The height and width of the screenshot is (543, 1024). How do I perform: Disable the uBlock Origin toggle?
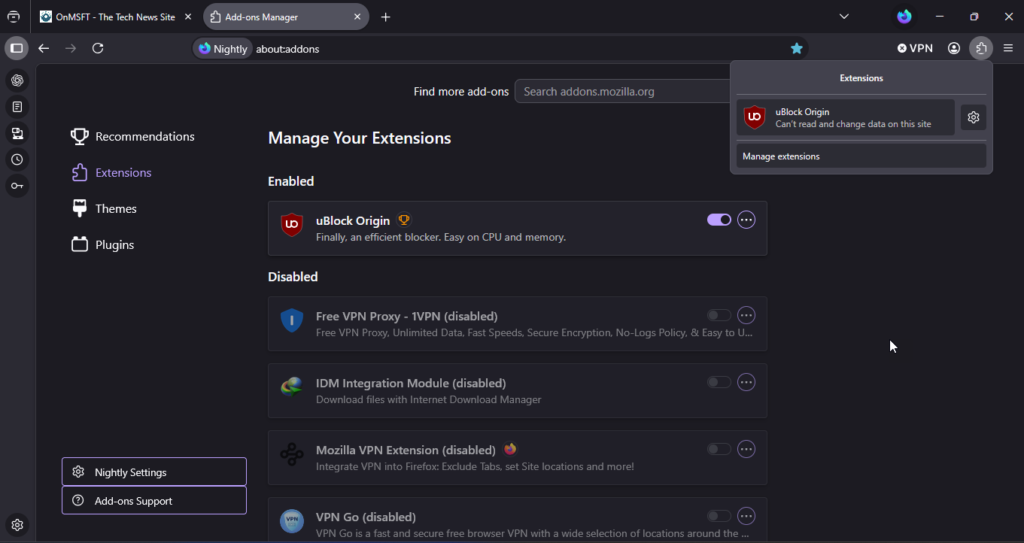(x=719, y=220)
